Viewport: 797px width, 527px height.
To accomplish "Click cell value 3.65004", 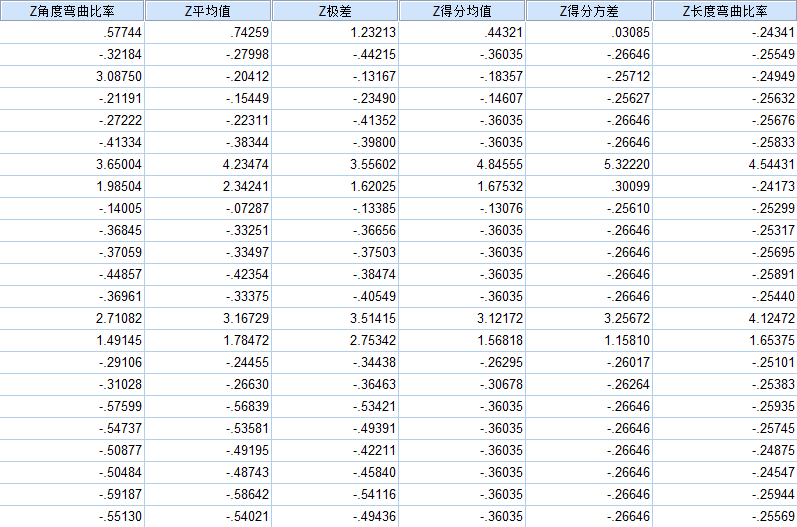I will pyautogui.click(x=118, y=164).
